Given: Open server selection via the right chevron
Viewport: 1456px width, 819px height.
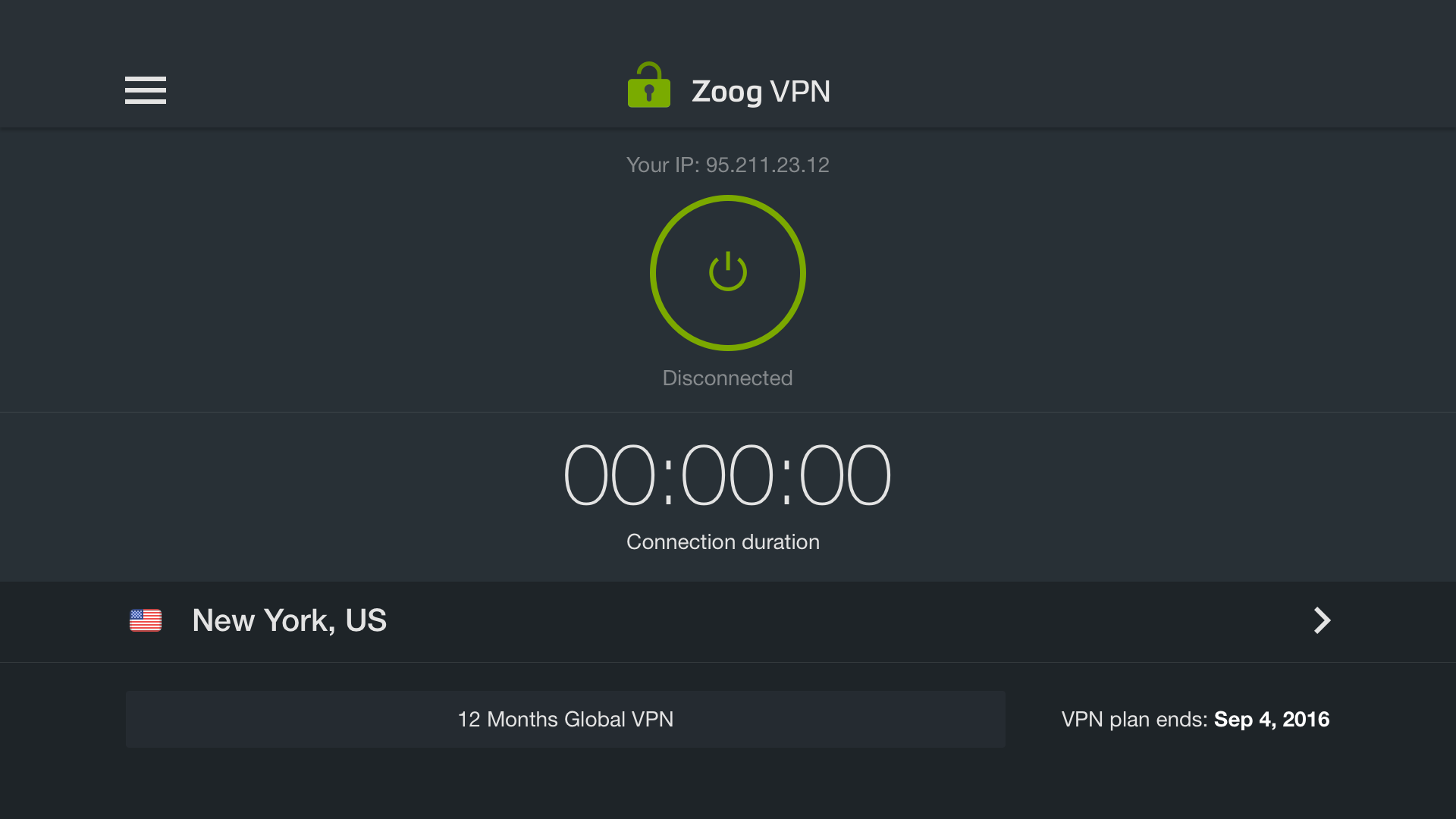Looking at the screenshot, I should [1321, 620].
